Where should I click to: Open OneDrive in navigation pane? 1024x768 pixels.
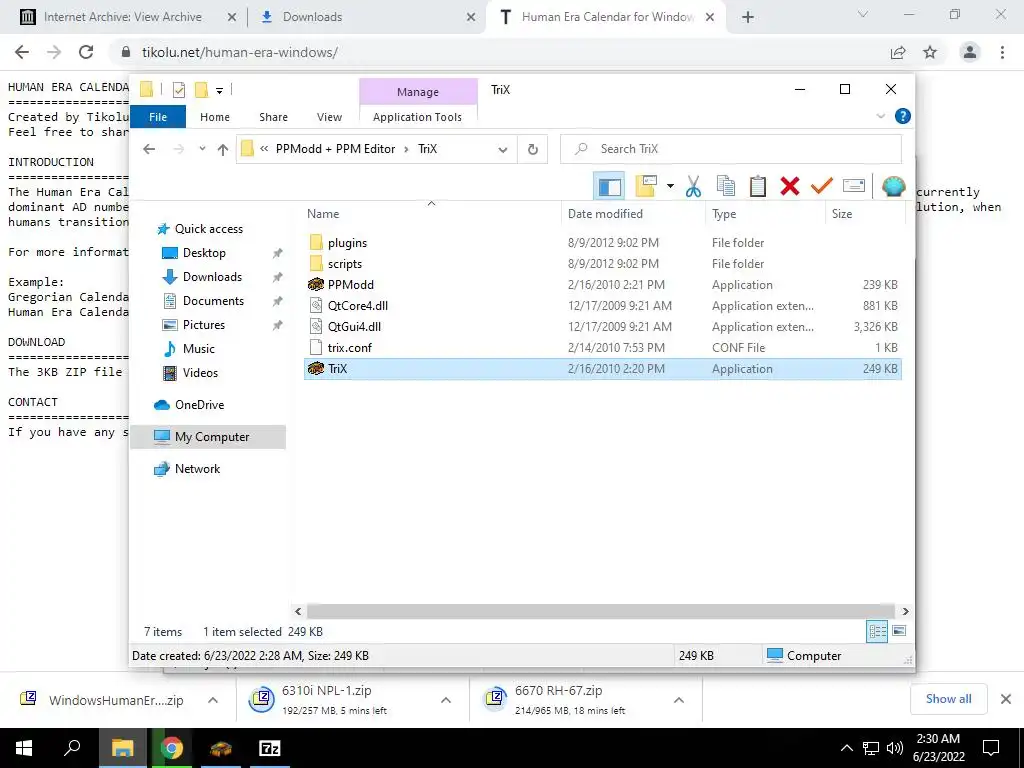point(199,405)
